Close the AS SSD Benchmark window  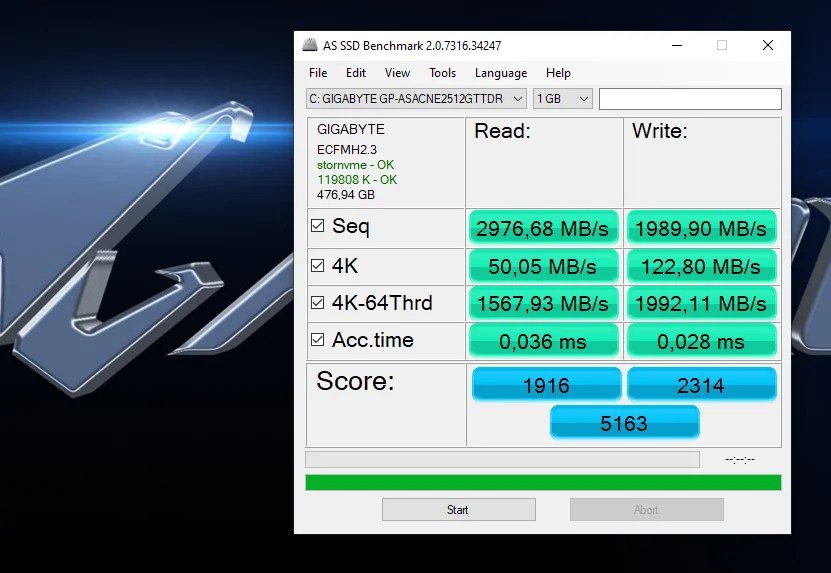pos(767,45)
